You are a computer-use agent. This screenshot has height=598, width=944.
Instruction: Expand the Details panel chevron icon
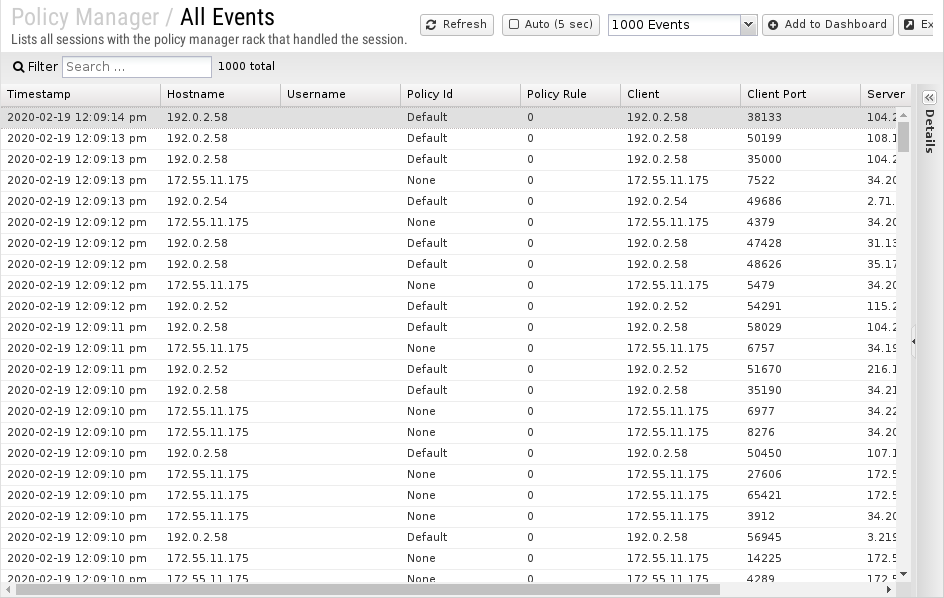click(x=929, y=98)
